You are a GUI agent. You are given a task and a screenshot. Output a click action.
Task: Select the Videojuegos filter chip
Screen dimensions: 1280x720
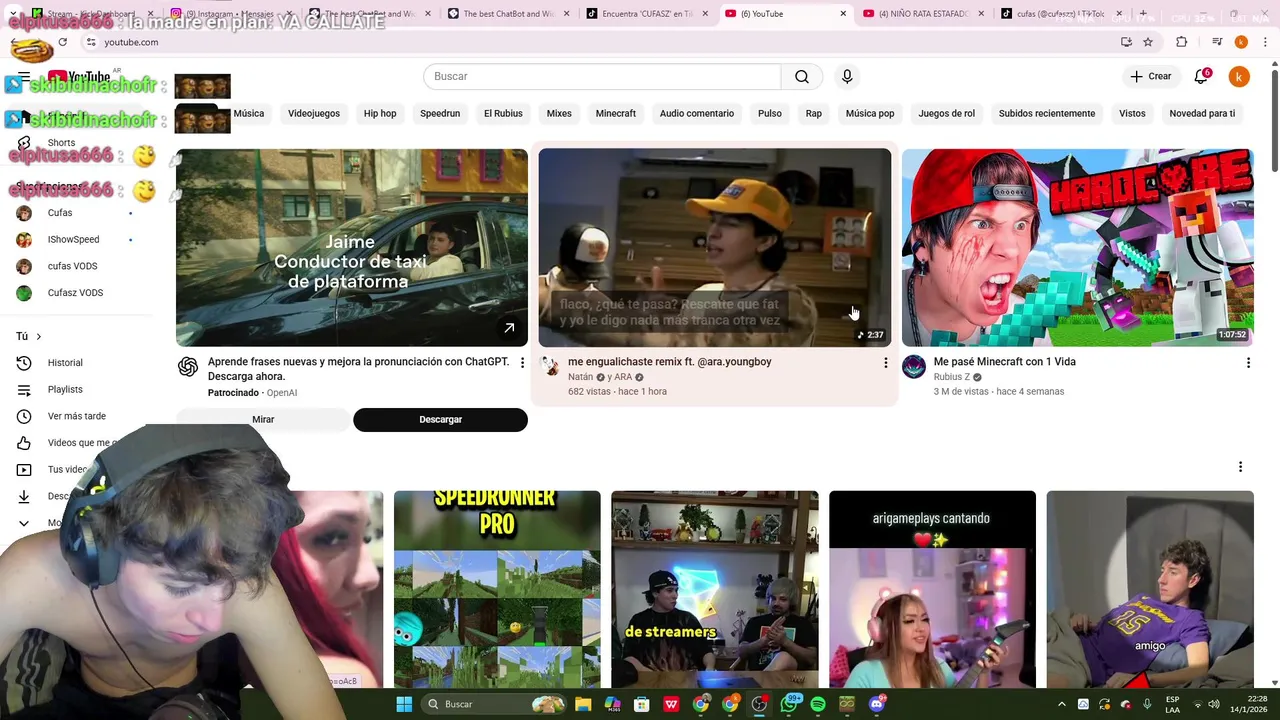[314, 114]
